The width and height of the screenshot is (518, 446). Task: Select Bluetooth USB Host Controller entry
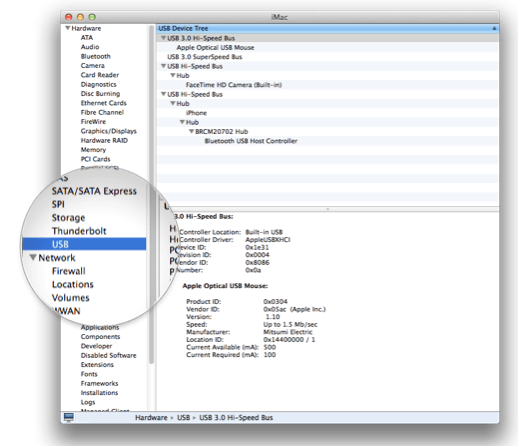tap(251, 141)
